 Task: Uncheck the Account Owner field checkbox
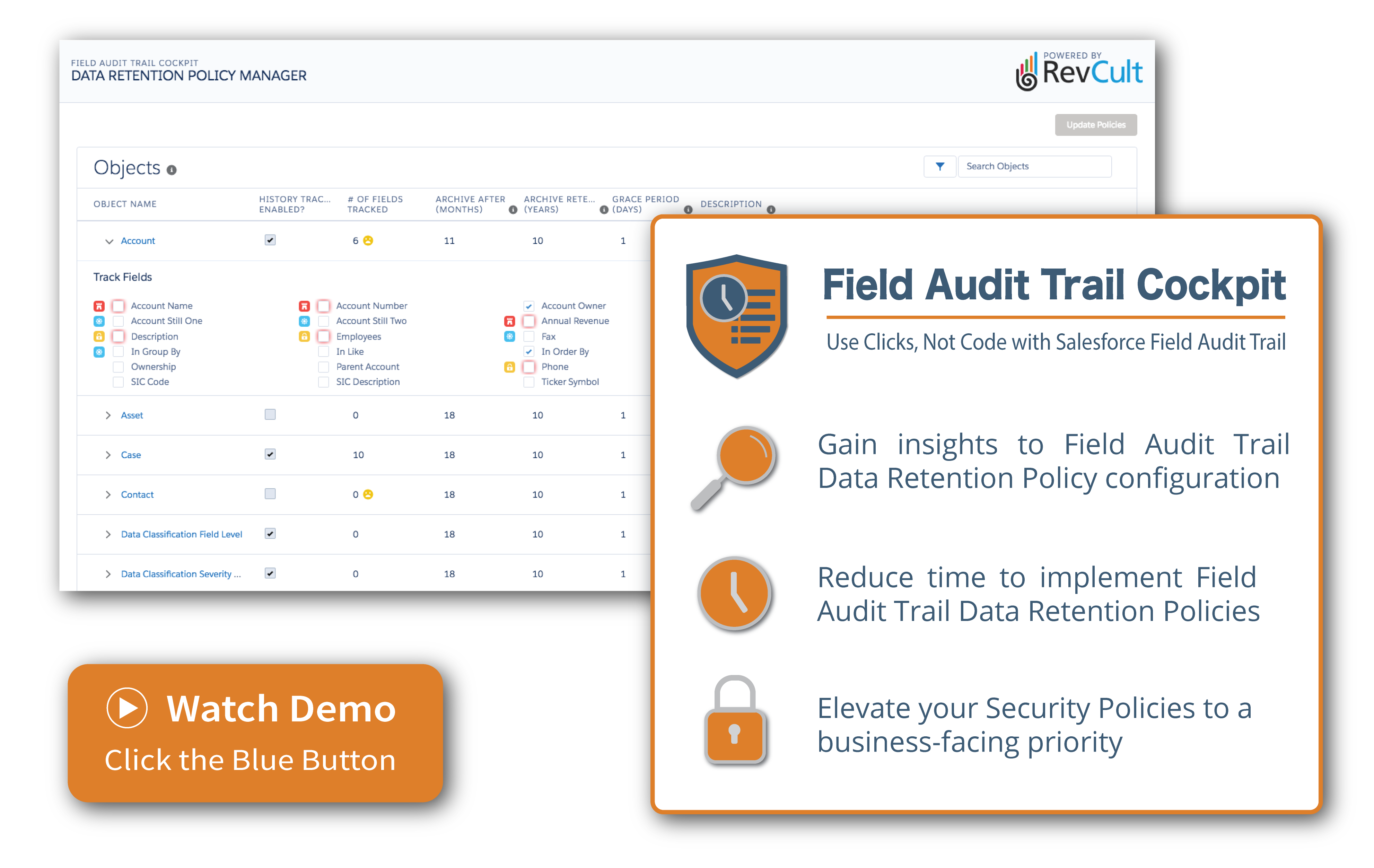[x=528, y=305]
